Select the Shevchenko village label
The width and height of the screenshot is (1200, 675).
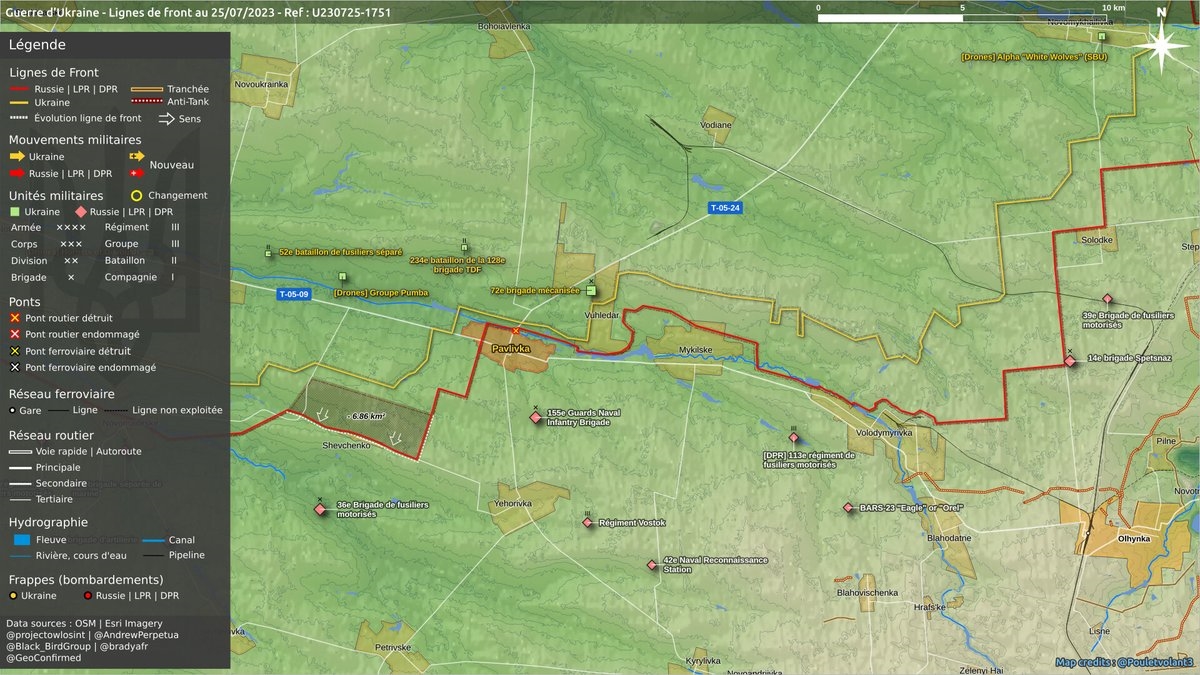click(x=346, y=444)
